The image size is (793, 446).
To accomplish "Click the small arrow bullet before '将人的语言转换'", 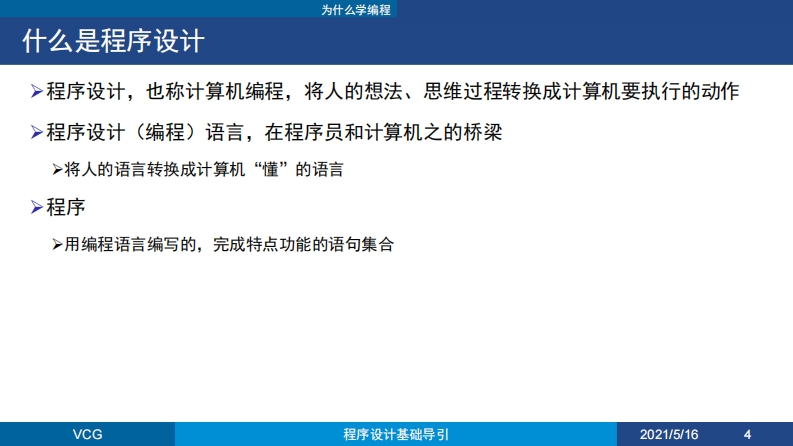I will pos(57,169).
